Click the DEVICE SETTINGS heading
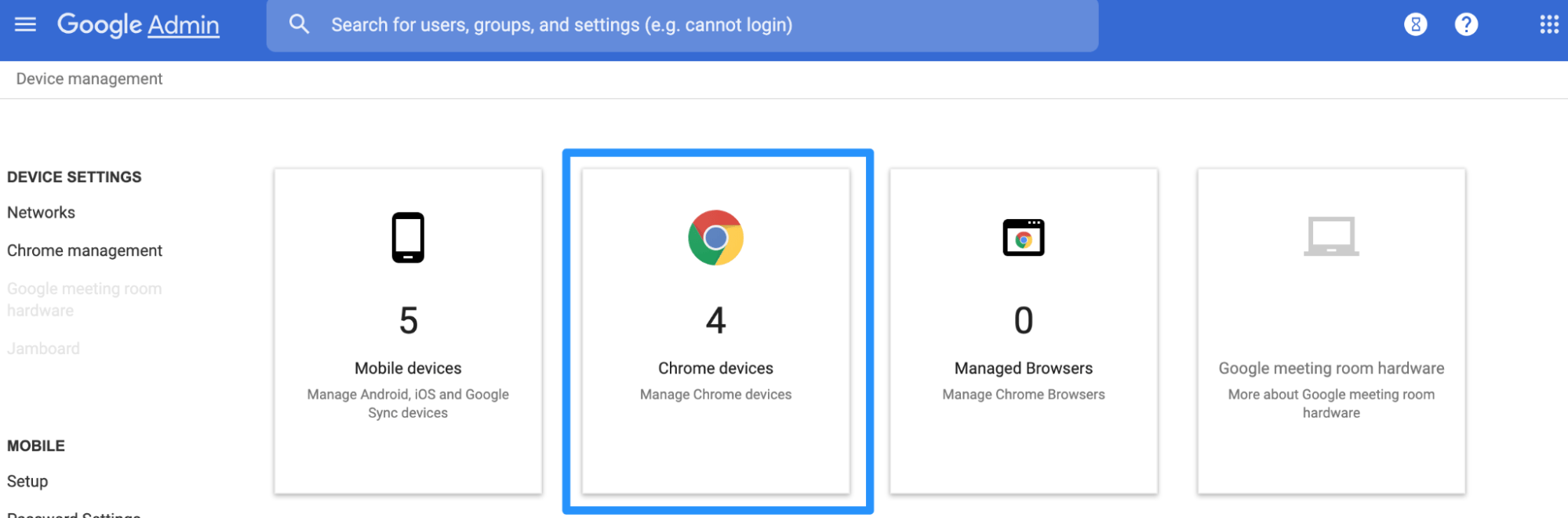Screen dimensions: 1568x518 pos(75,177)
